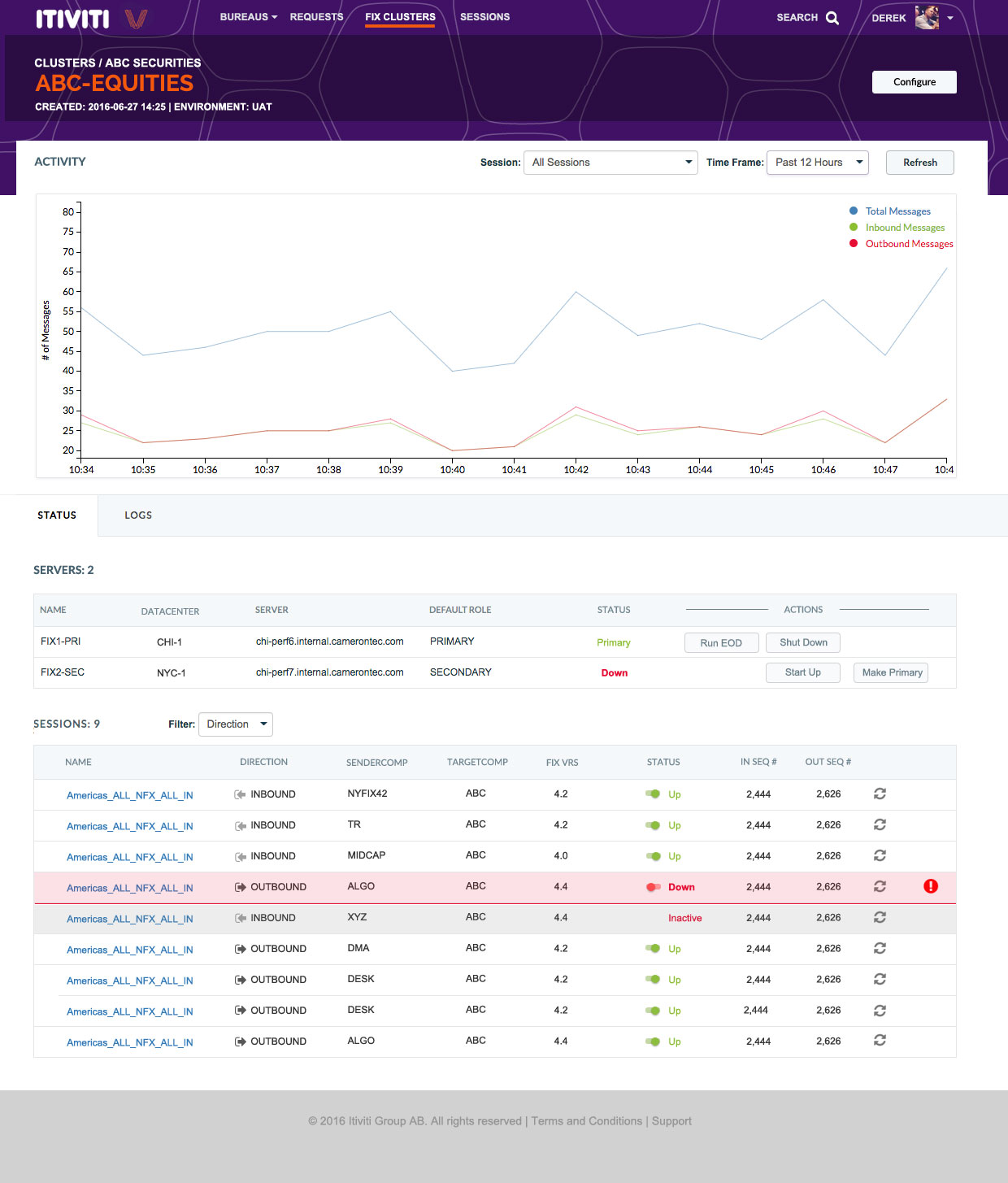Click the red alert icon on ALGO row
The image size is (1008, 1183).
coord(931,886)
